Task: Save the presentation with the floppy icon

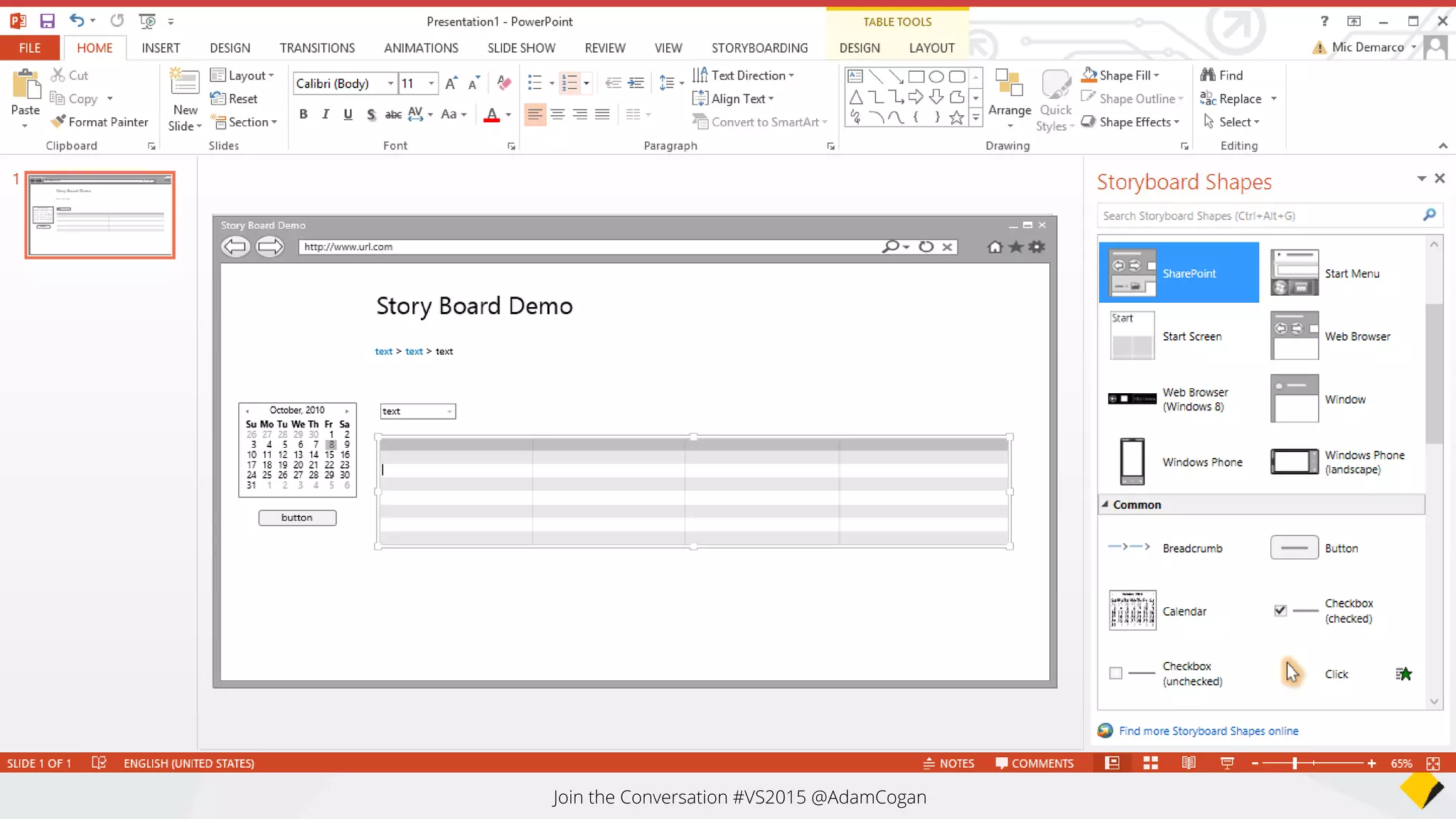Action: 47,21
